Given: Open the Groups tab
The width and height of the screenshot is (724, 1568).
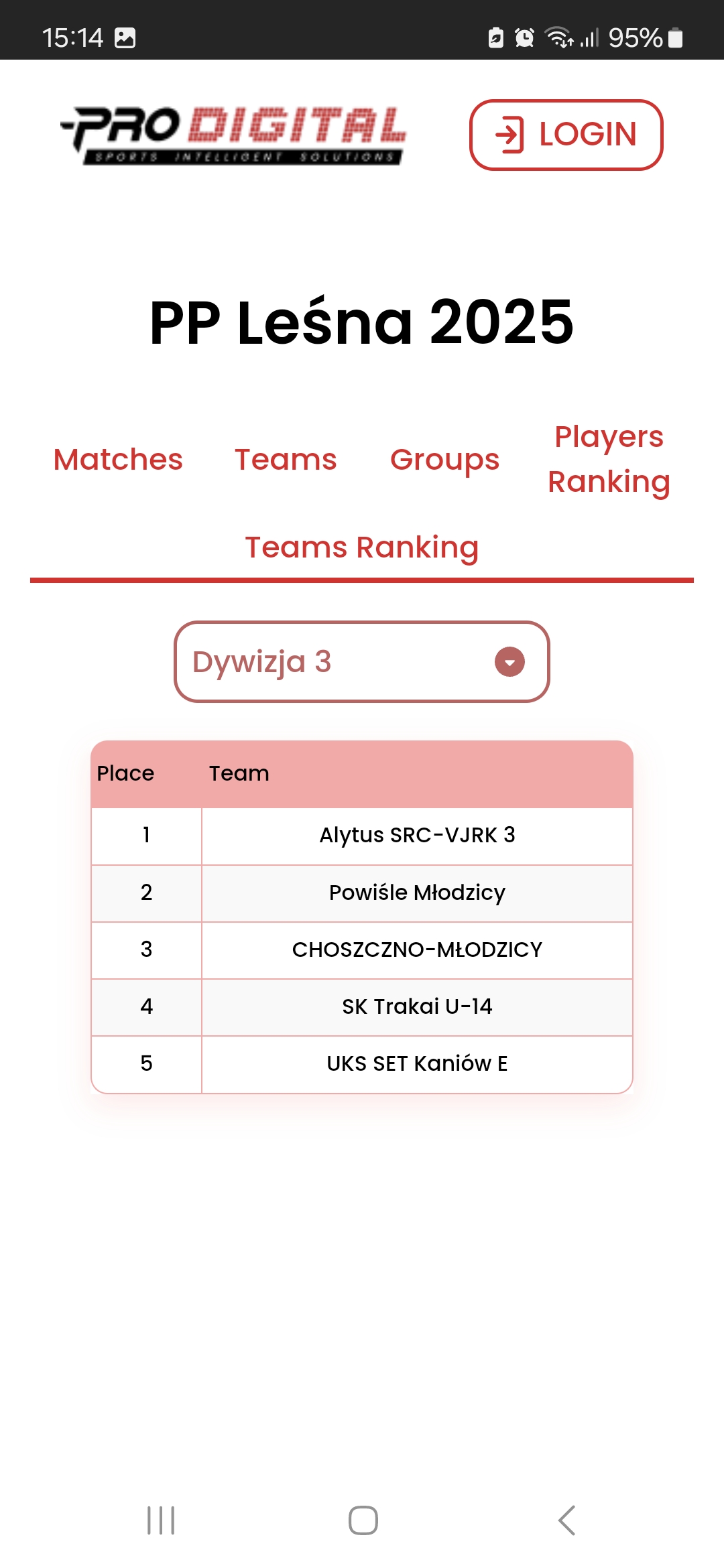Looking at the screenshot, I should click(445, 460).
